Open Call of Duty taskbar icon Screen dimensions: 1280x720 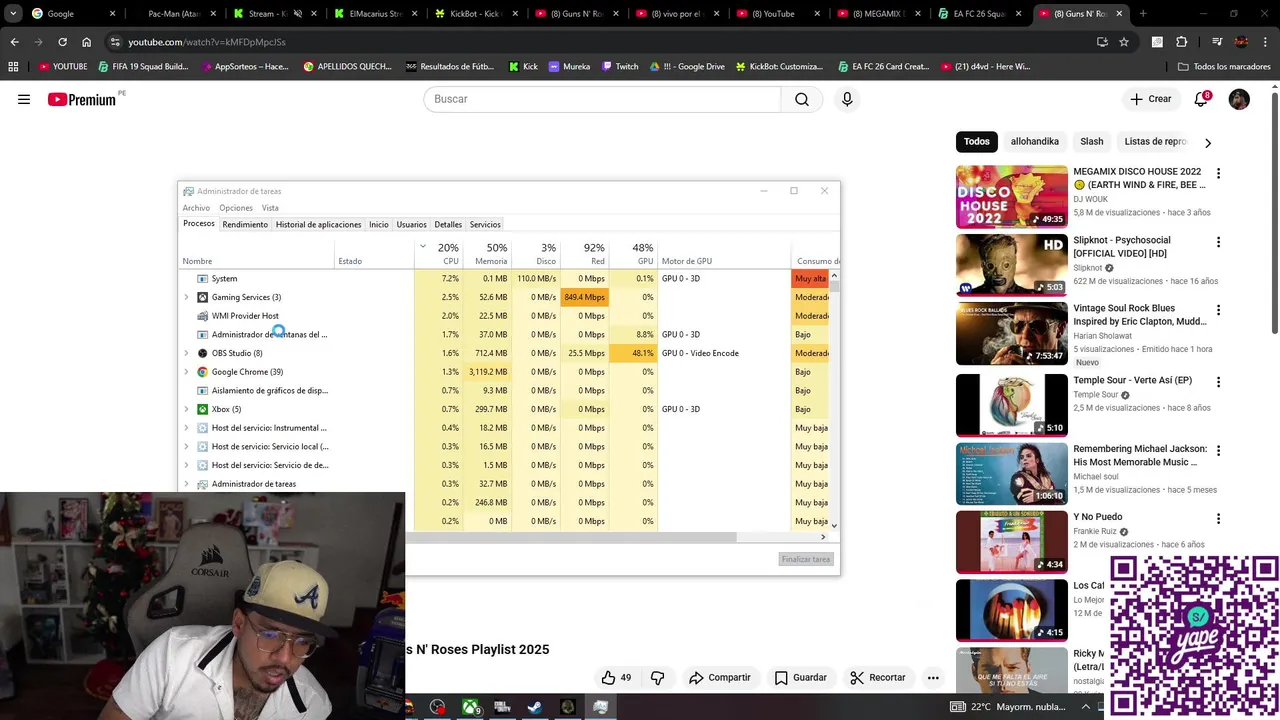pyautogui.click(x=502, y=707)
